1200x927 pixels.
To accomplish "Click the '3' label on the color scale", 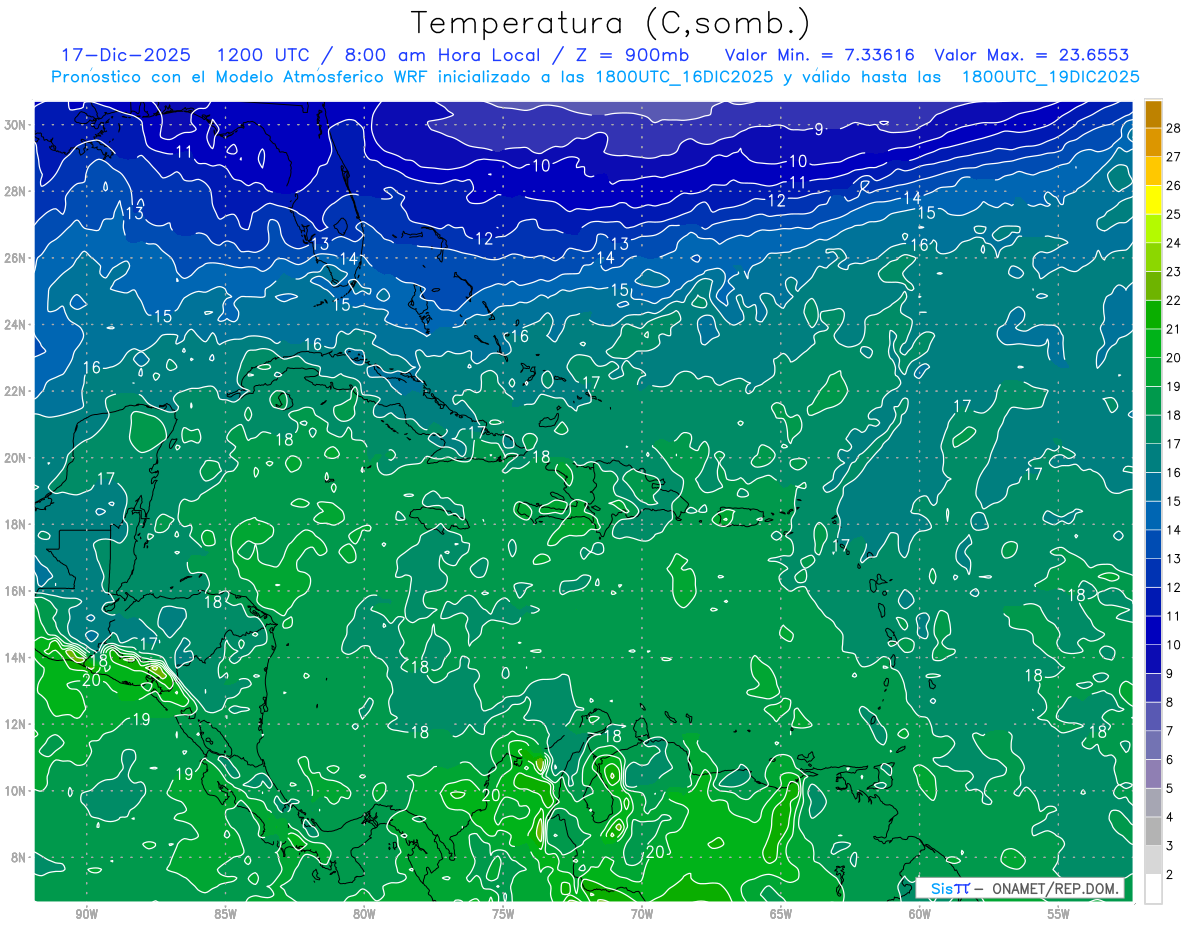I will (1171, 846).
